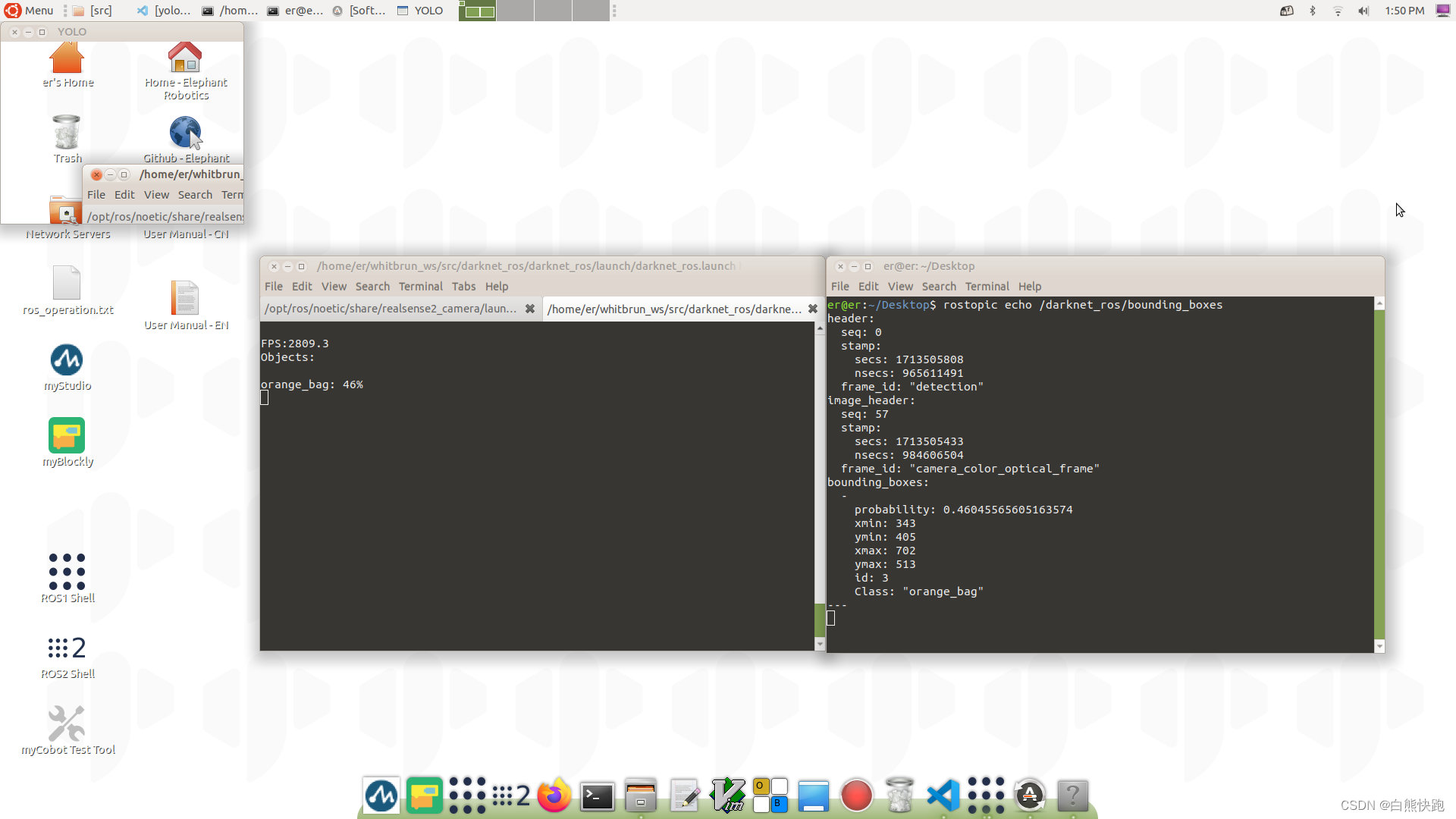Launch myBlockly from the dock
Image resolution: width=1456 pixels, height=819 pixels.
pos(425,795)
